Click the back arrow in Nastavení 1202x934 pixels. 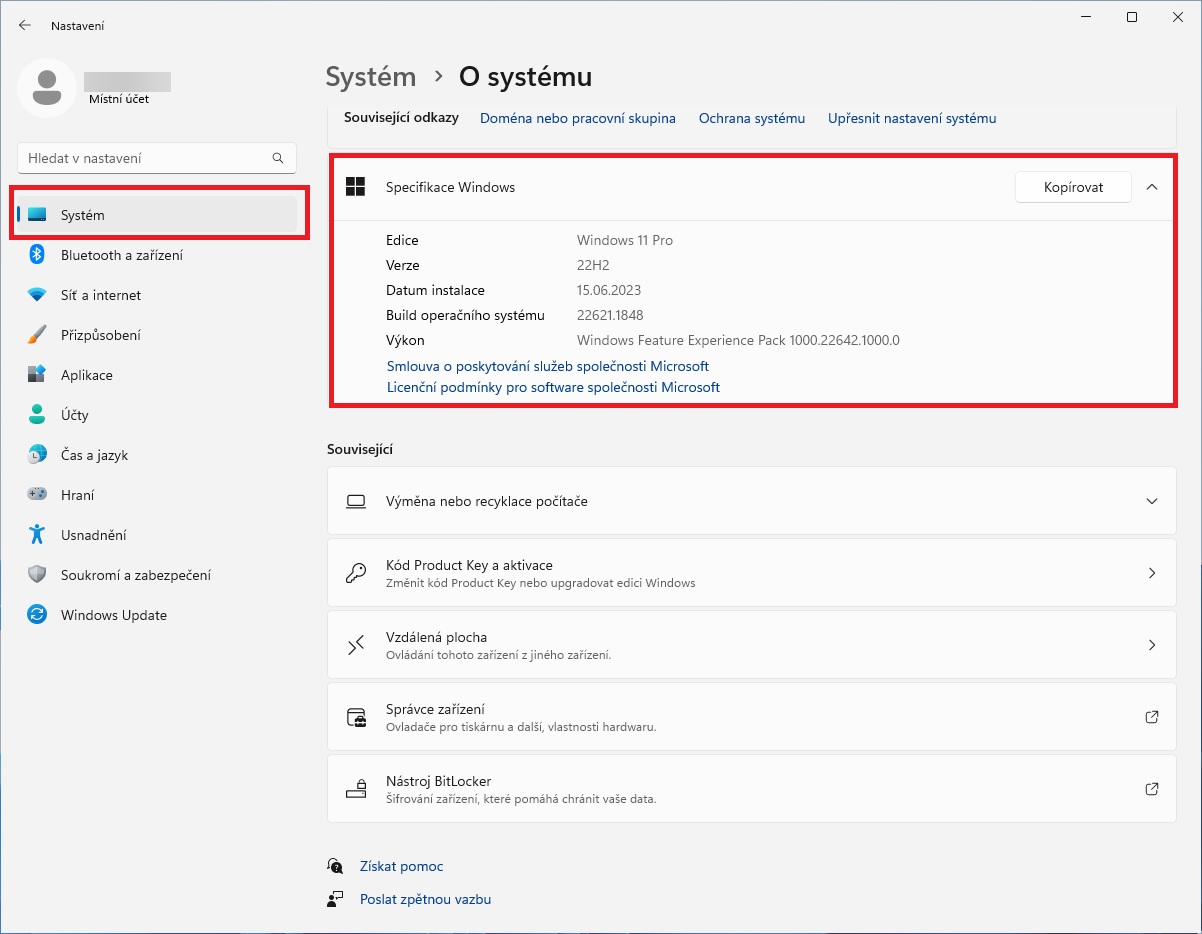point(25,25)
